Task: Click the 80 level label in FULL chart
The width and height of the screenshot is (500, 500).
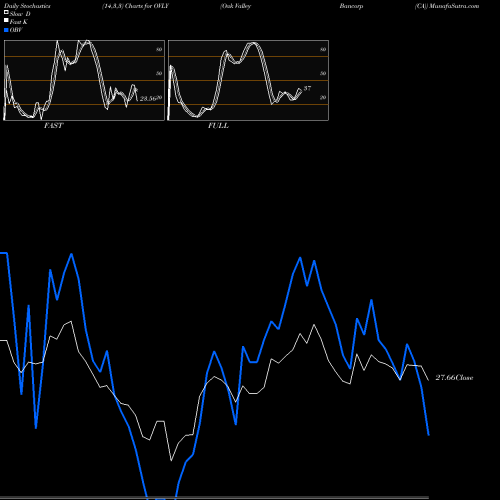Action: click(x=323, y=49)
